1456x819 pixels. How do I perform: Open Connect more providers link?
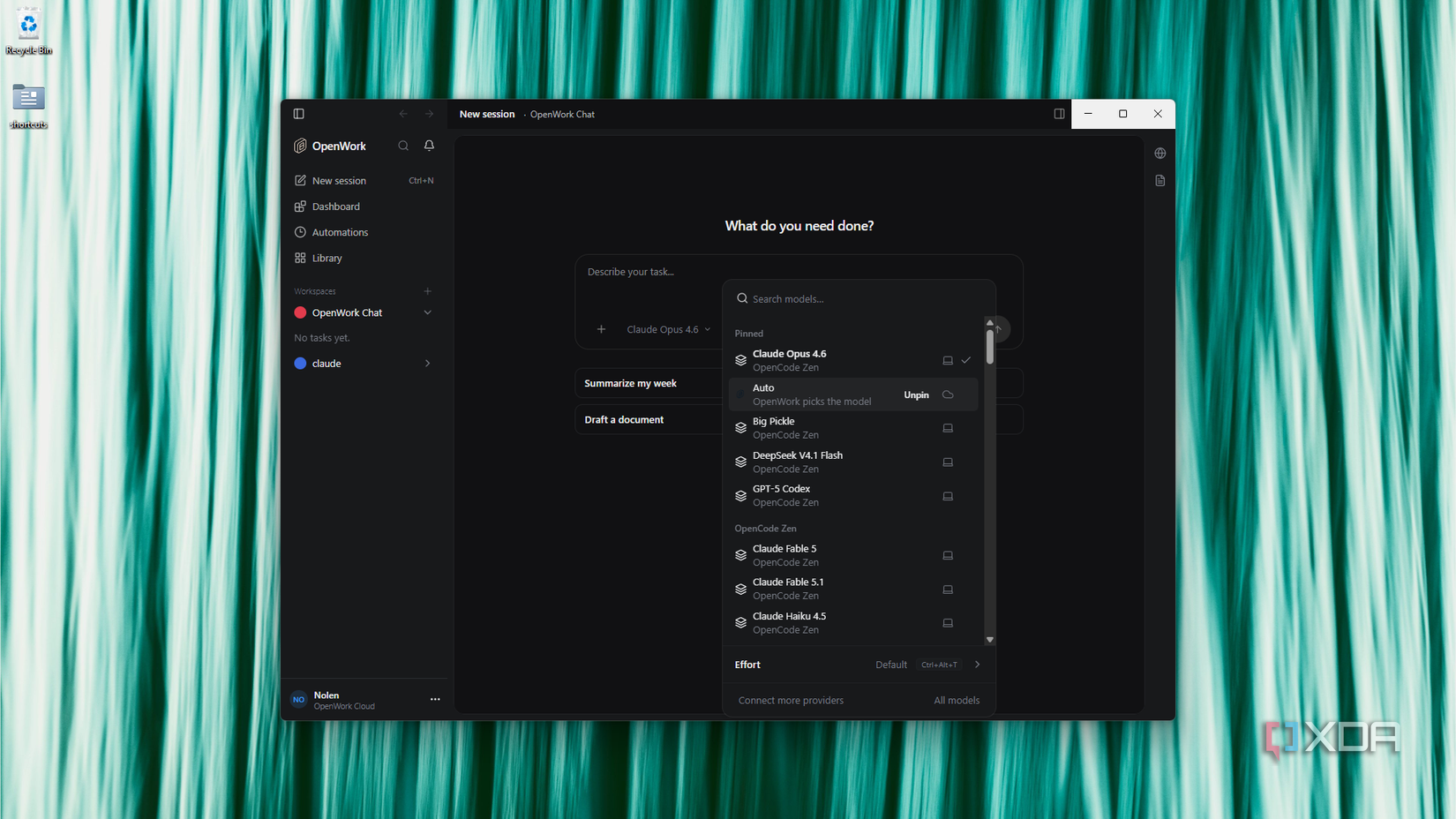click(x=791, y=701)
